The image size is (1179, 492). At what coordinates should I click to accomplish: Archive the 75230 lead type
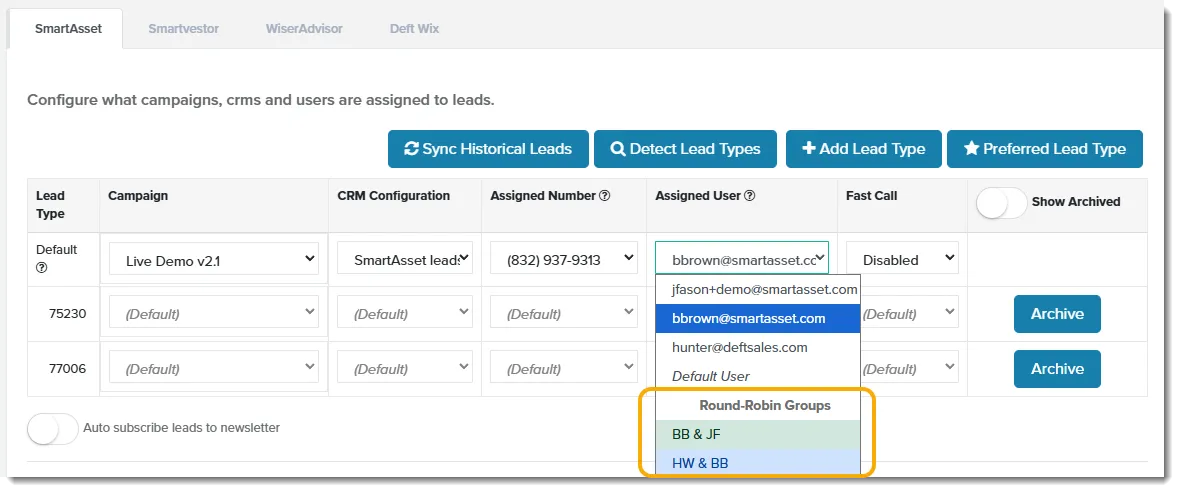click(x=1057, y=314)
